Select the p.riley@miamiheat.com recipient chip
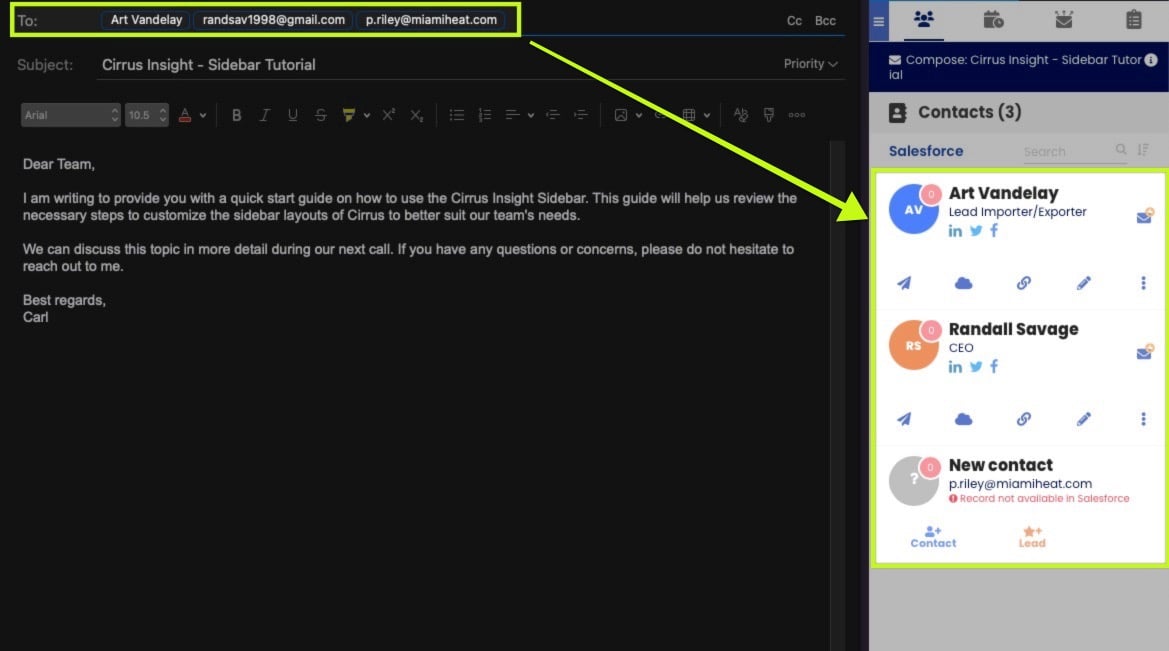Image resolution: width=1169 pixels, height=651 pixels. point(431,20)
